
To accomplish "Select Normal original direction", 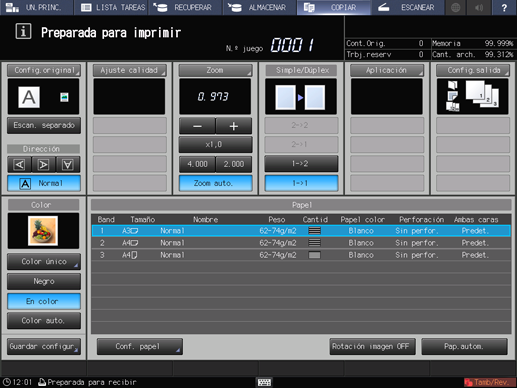I will point(44,183).
